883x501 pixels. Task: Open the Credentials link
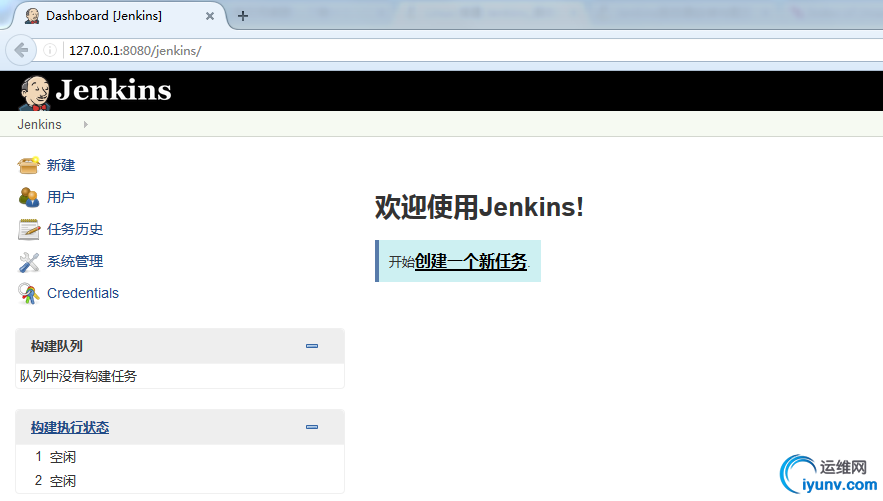pos(83,293)
